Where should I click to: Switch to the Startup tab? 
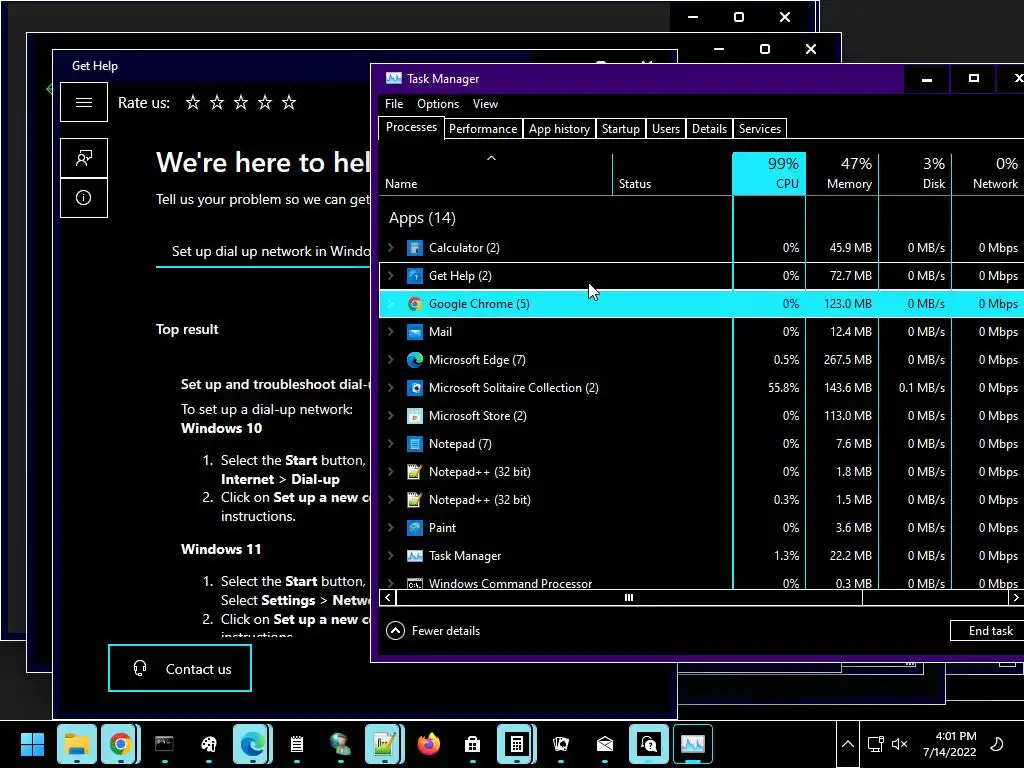click(620, 129)
